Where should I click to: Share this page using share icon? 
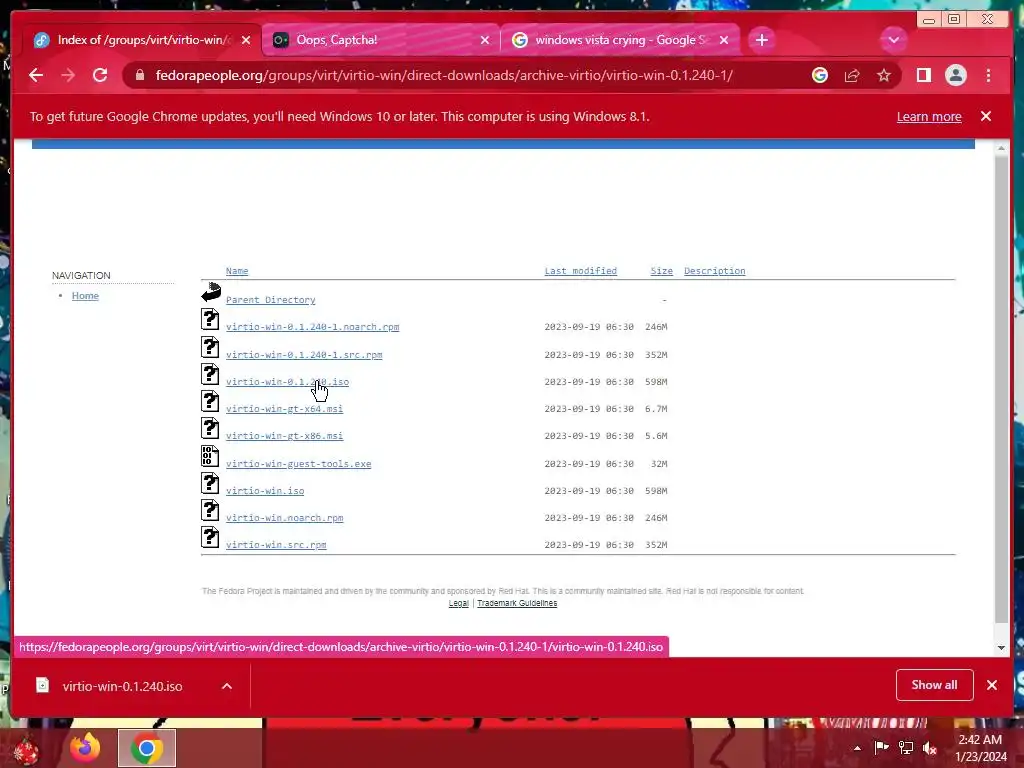pos(852,75)
